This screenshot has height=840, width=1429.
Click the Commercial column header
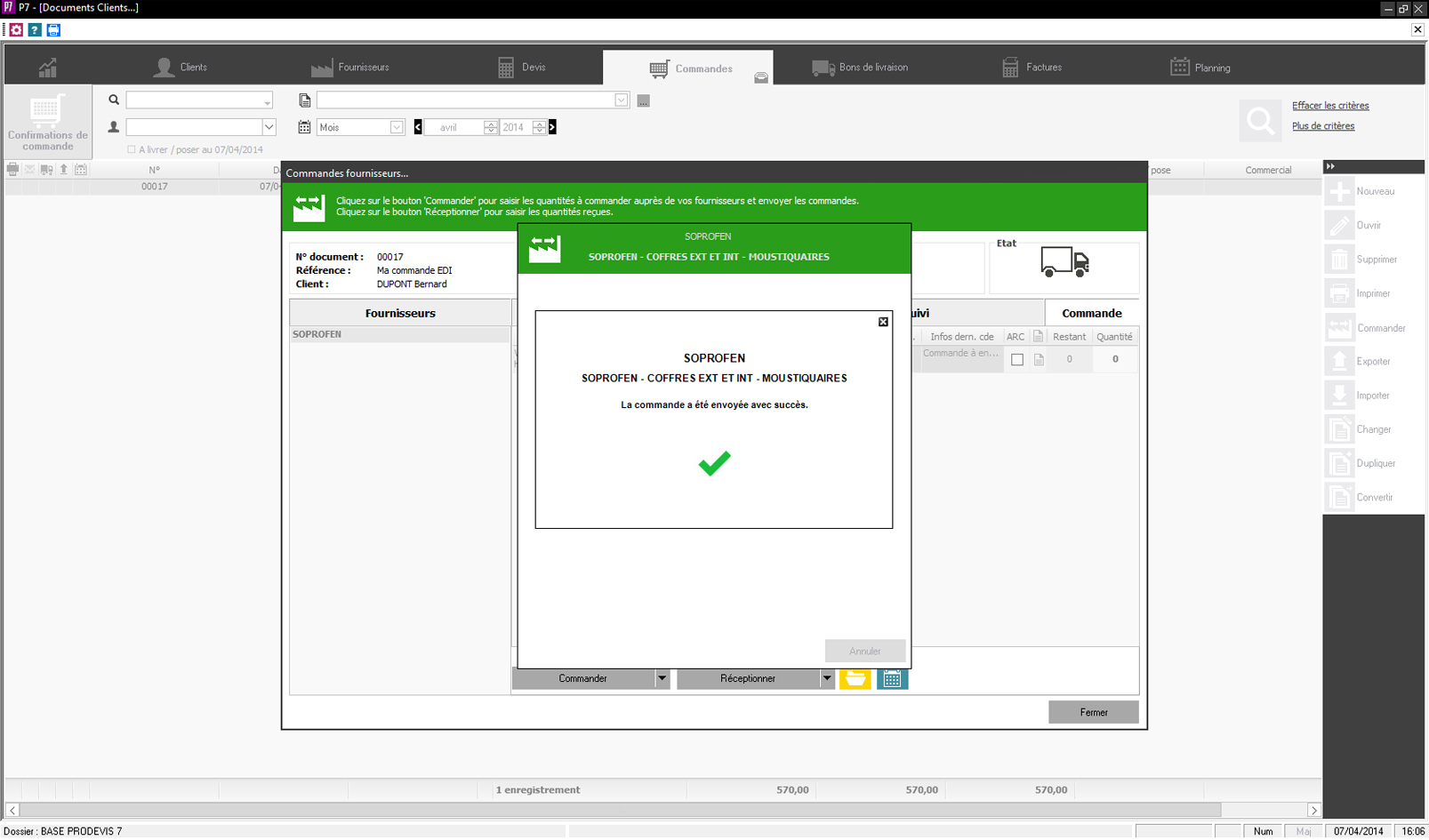[x=1268, y=171]
